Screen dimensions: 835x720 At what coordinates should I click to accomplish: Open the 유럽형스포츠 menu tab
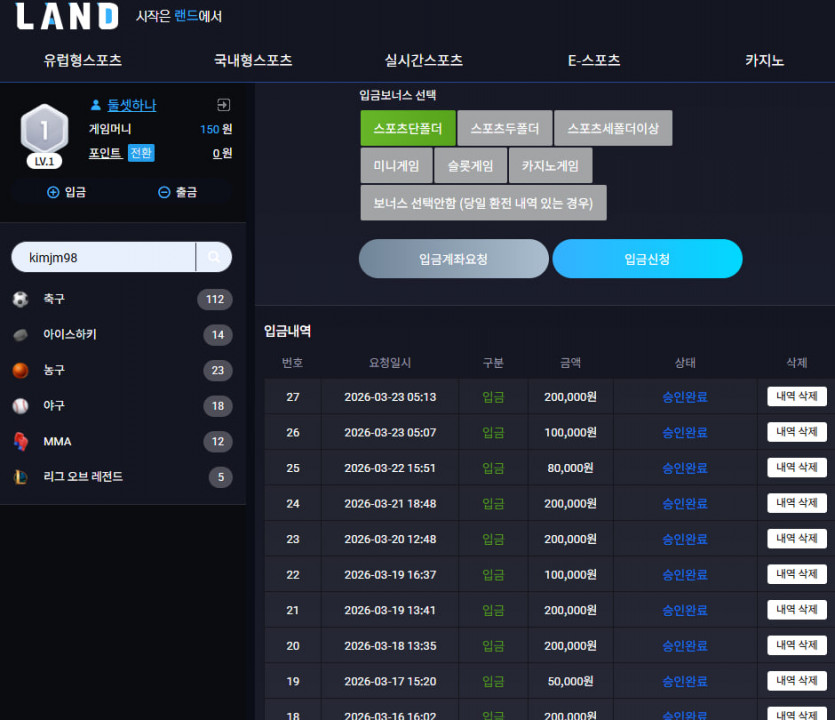[x=83, y=60]
